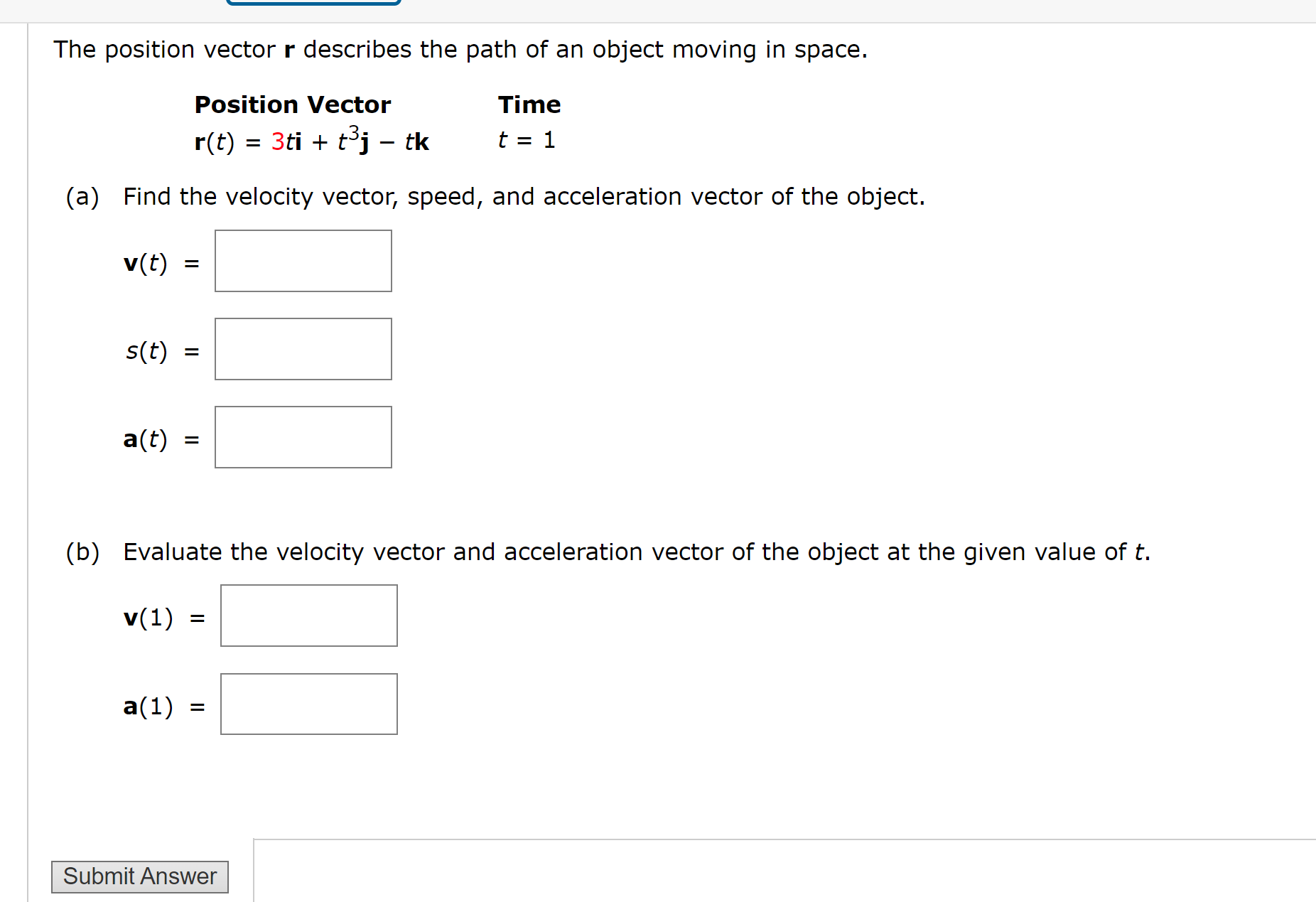The image size is (1316, 902).
Task: Click the Position Vector heading
Action: pyautogui.click(x=293, y=104)
